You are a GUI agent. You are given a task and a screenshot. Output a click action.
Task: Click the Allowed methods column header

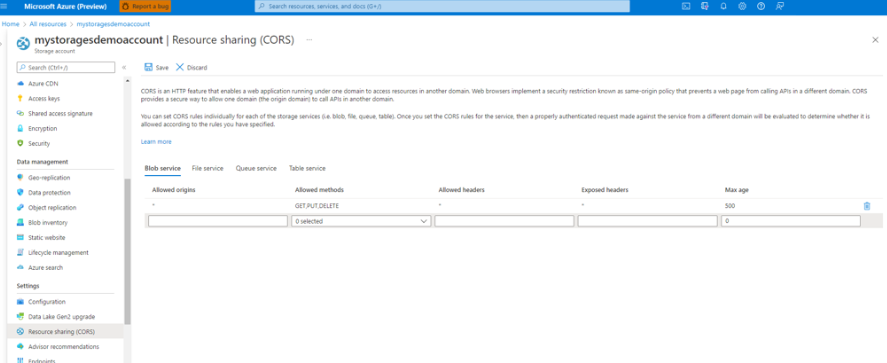pos(319,190)
